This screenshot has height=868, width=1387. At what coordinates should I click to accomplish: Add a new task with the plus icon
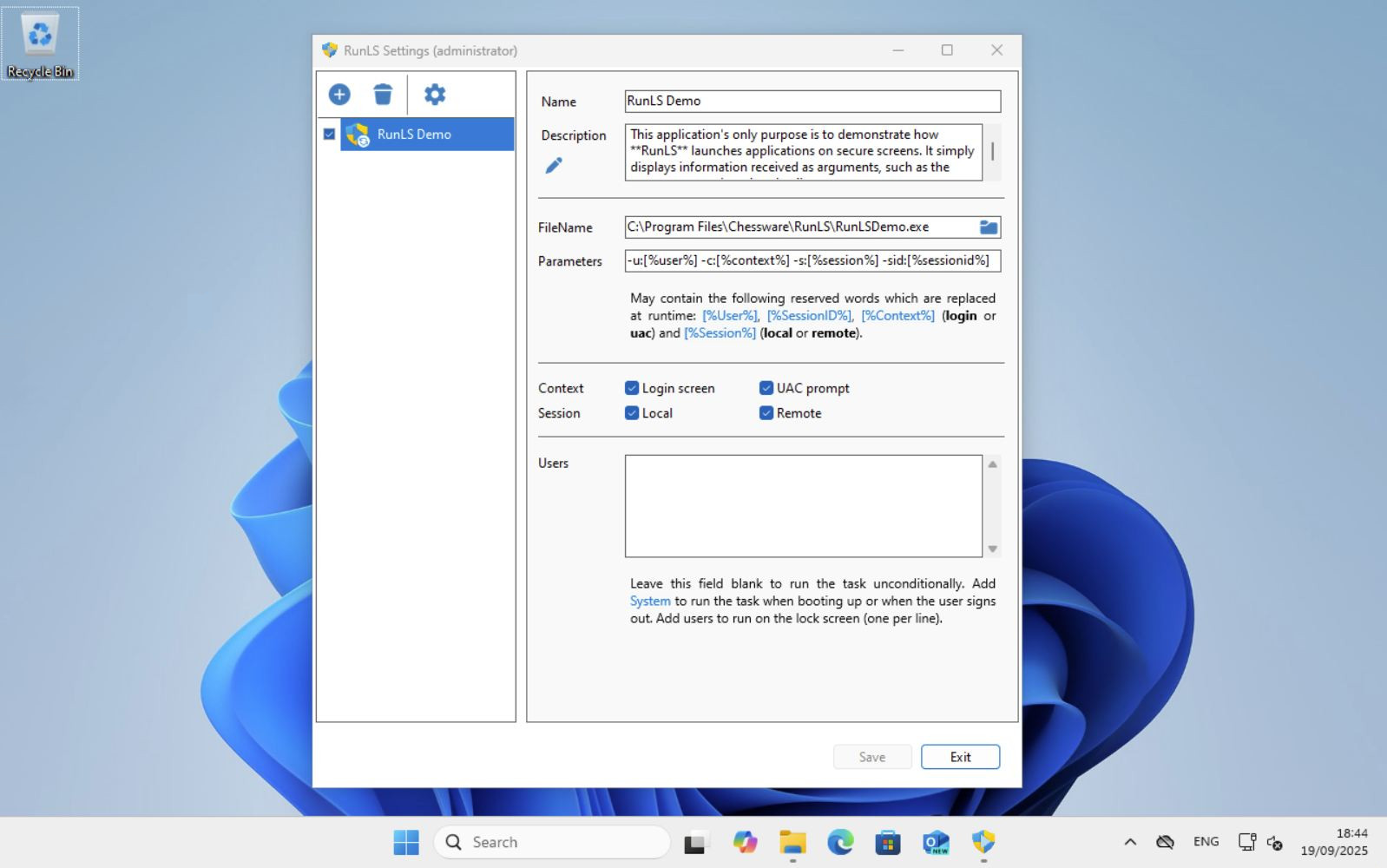[x=339, y=95]
